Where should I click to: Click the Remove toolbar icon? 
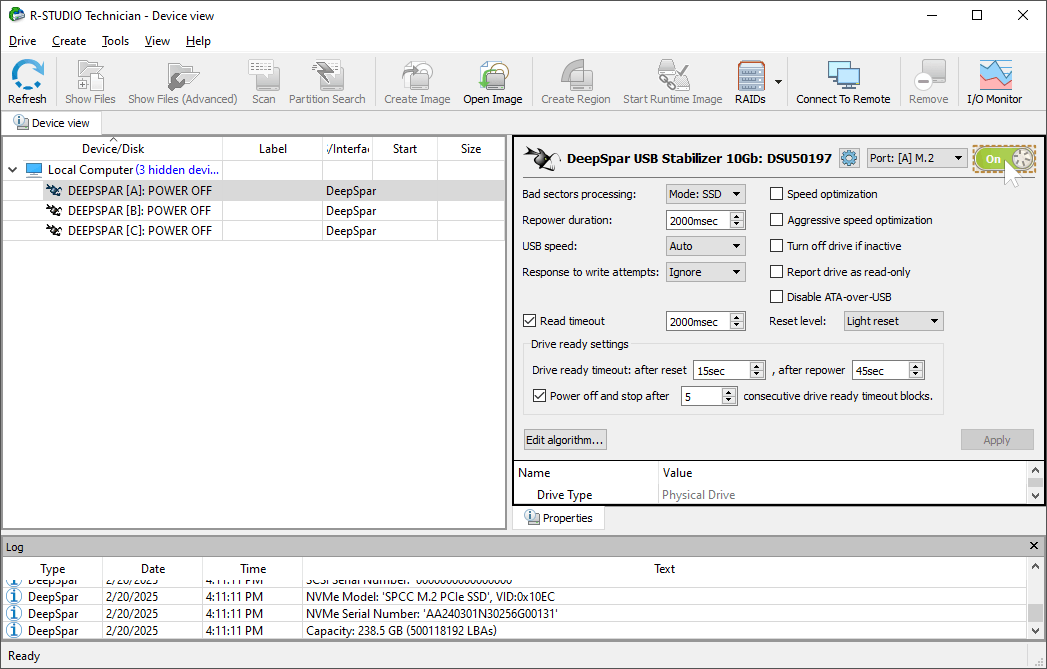click(928, 81)
